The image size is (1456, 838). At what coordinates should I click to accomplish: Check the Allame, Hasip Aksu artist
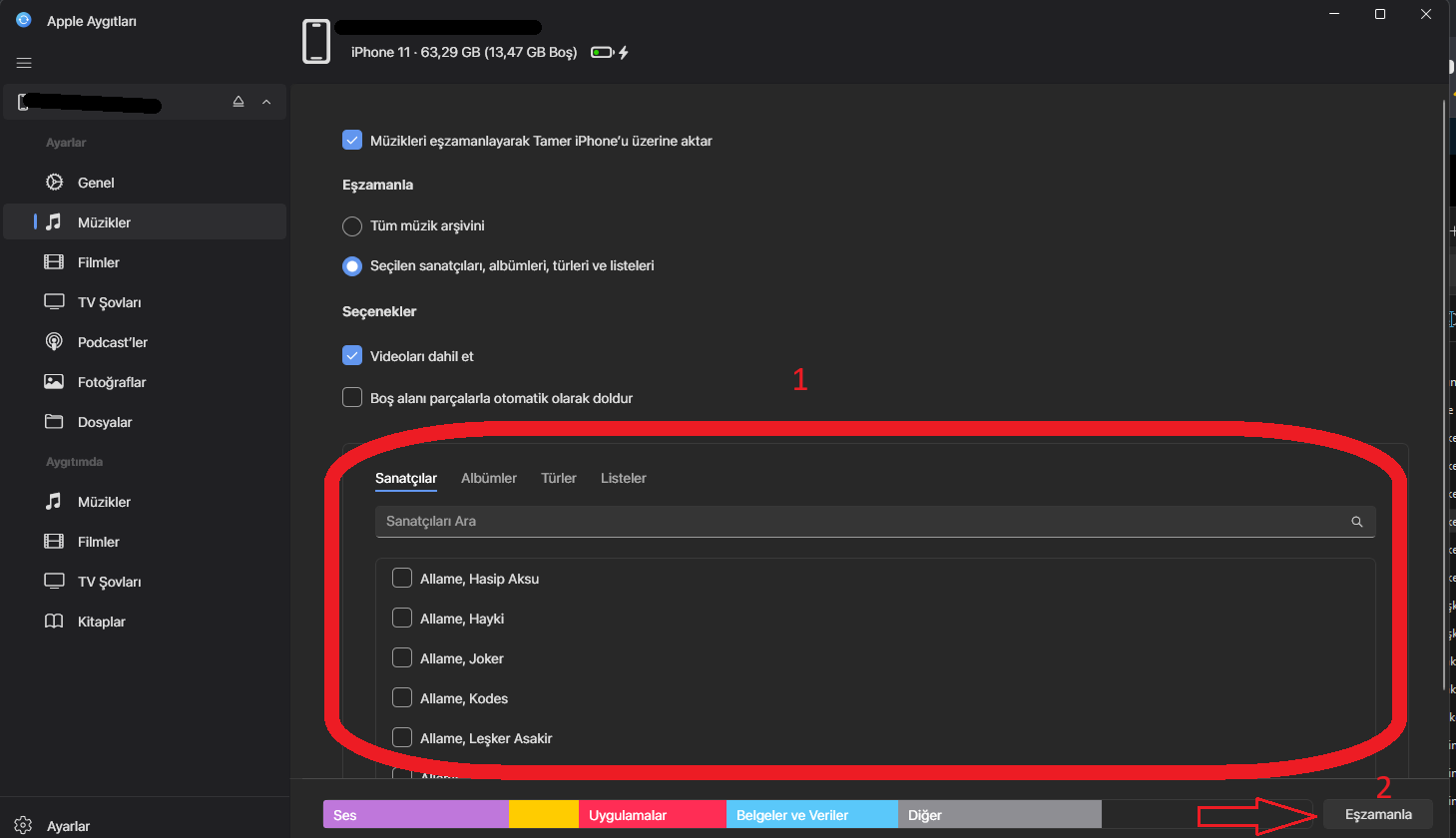pos(402,579)
